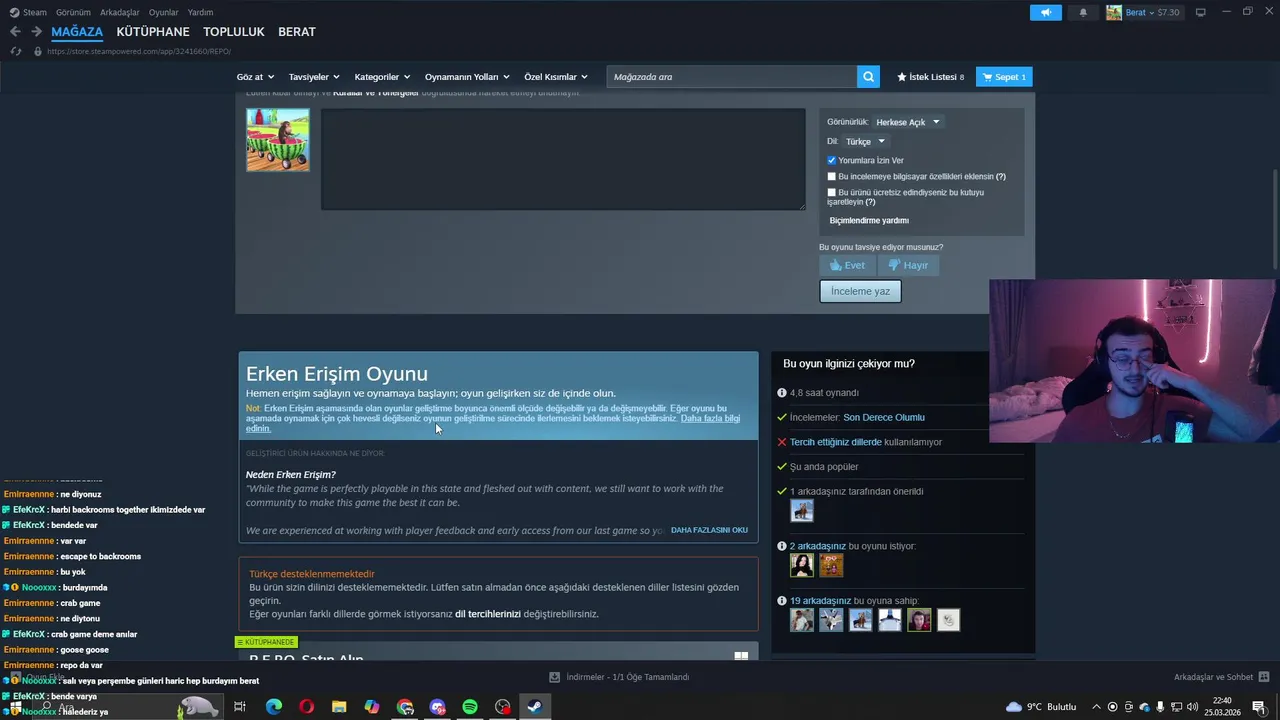Expand Tavsiyeler menu
This screenshot has width=1280, height=720.
[314, 77]
